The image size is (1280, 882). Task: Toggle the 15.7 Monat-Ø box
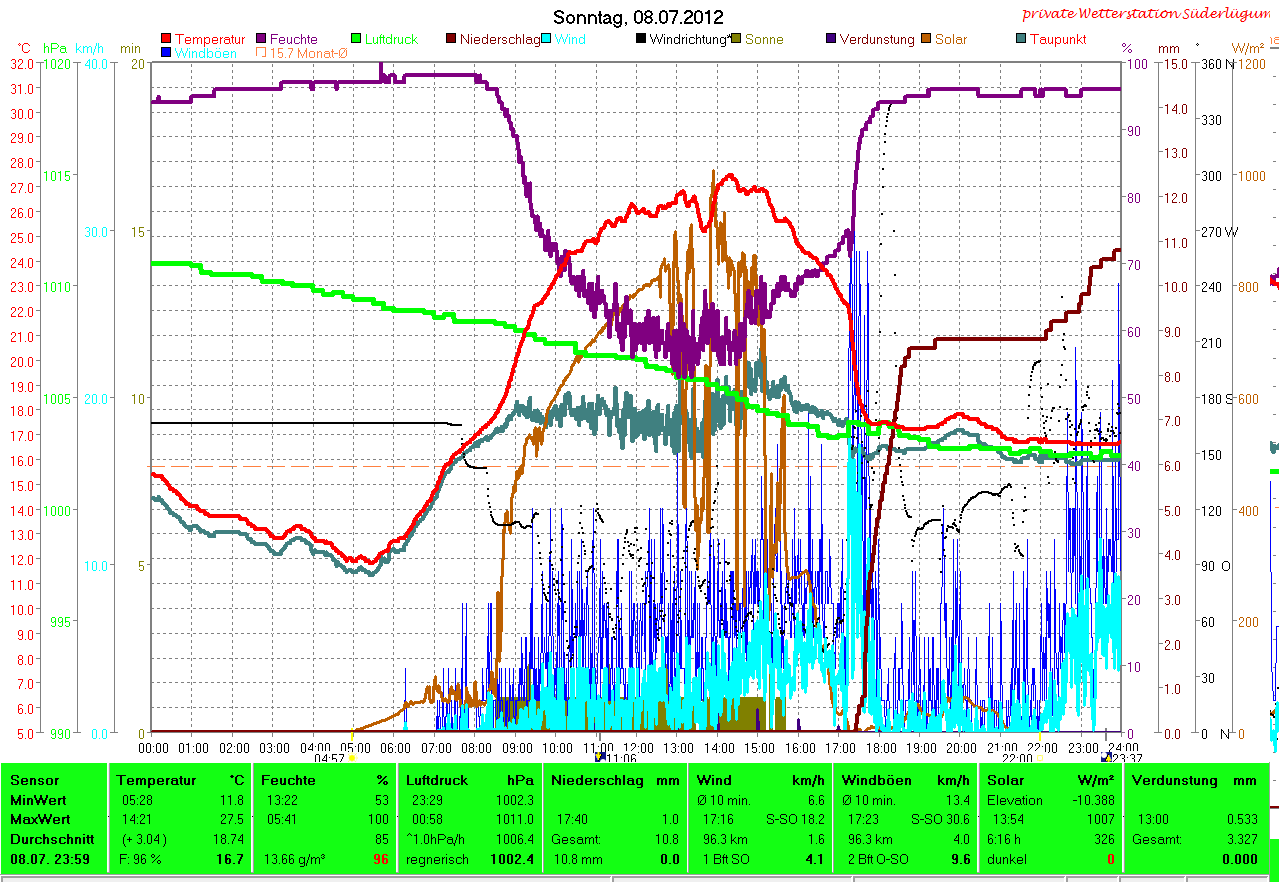point(262,53)
